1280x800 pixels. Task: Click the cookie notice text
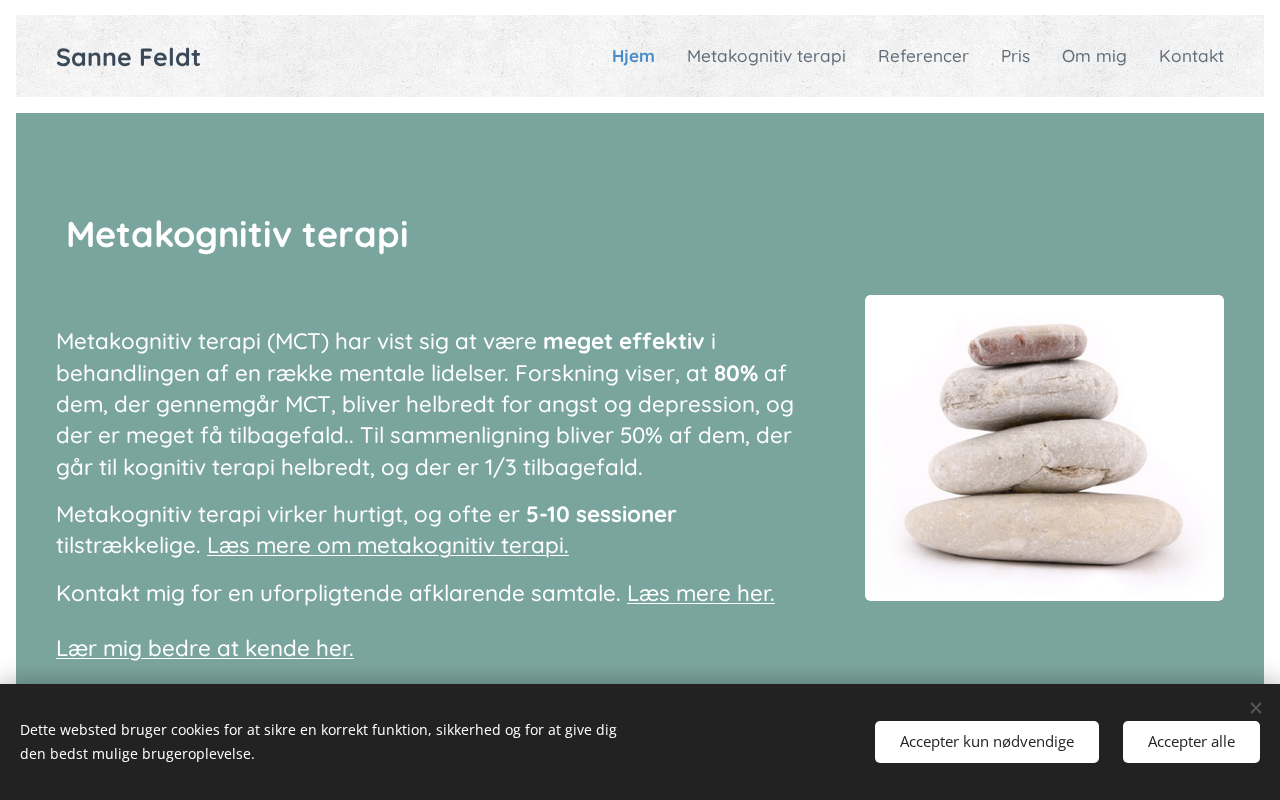pyautogui.click(x=318, y=742)
